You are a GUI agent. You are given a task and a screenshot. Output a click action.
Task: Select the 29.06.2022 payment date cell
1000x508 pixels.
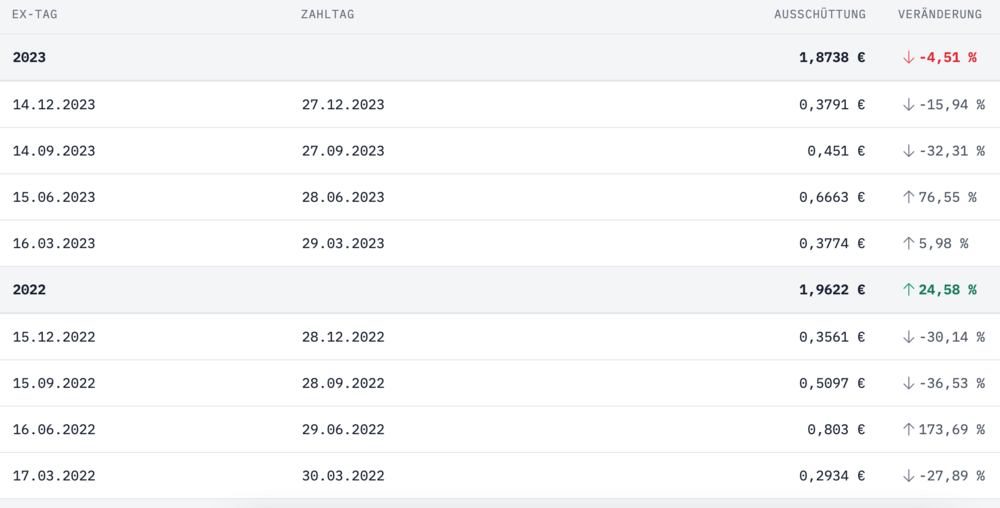pos(343,430)
